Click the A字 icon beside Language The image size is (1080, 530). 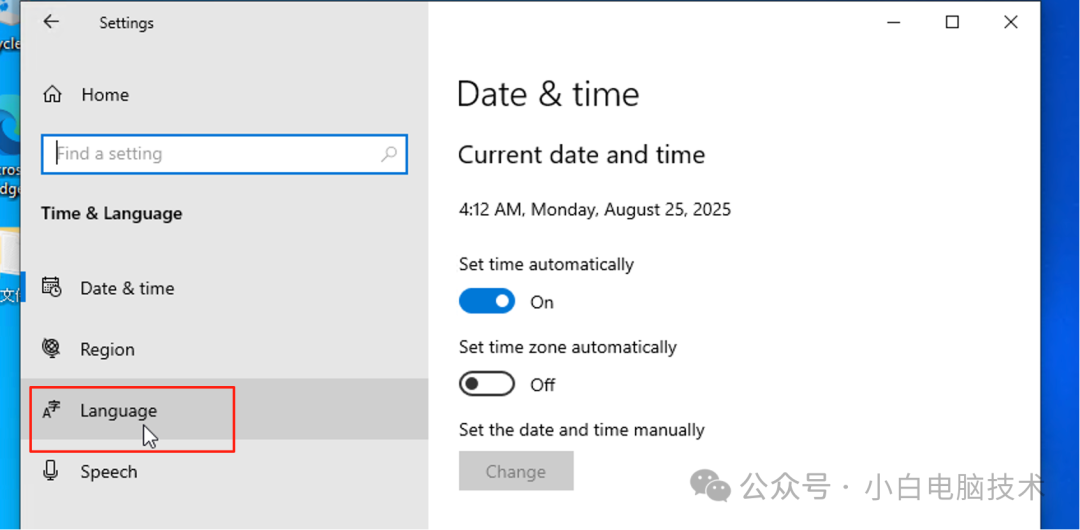pos(52,411)
